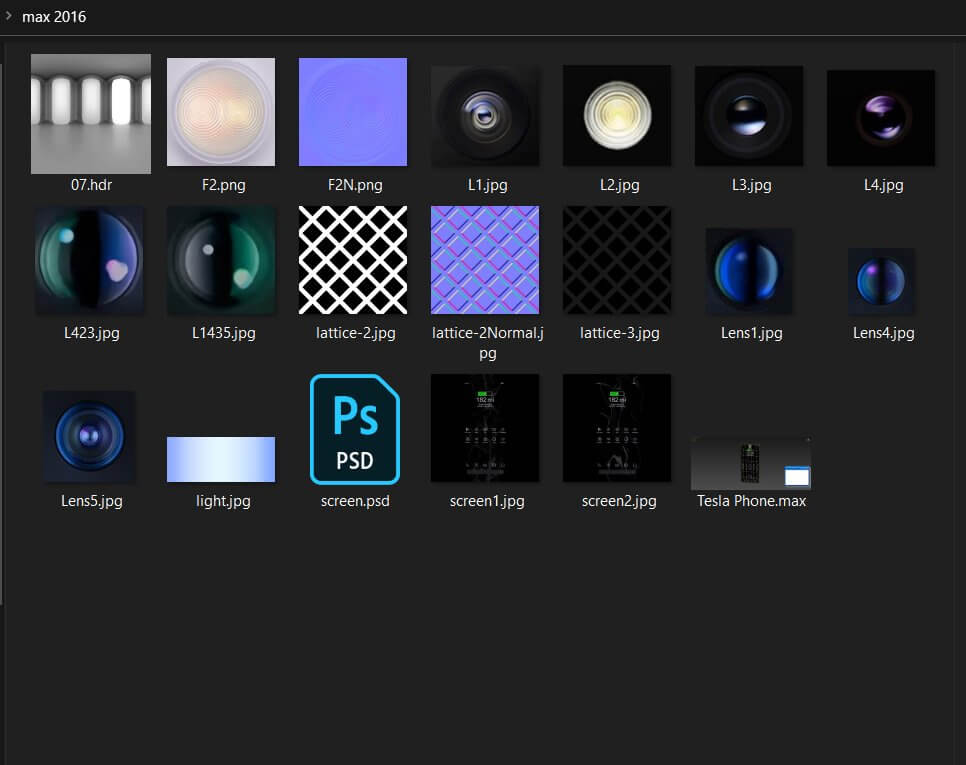Viewport: 966px width, 765px height.
Task: Pick the Lens4.jpg thumbnail
Action: point(881,281)
